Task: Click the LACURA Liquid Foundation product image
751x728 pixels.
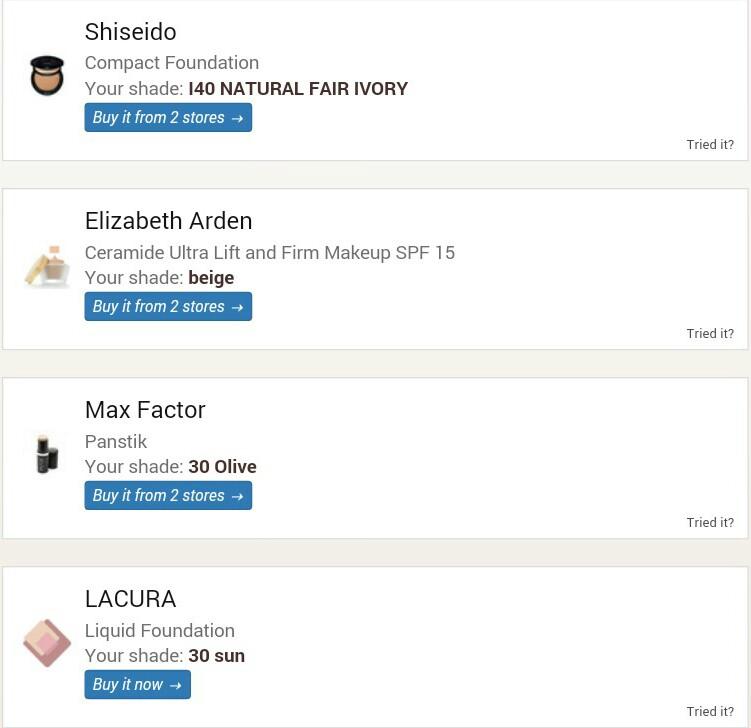Action: [x=47, y=643]
